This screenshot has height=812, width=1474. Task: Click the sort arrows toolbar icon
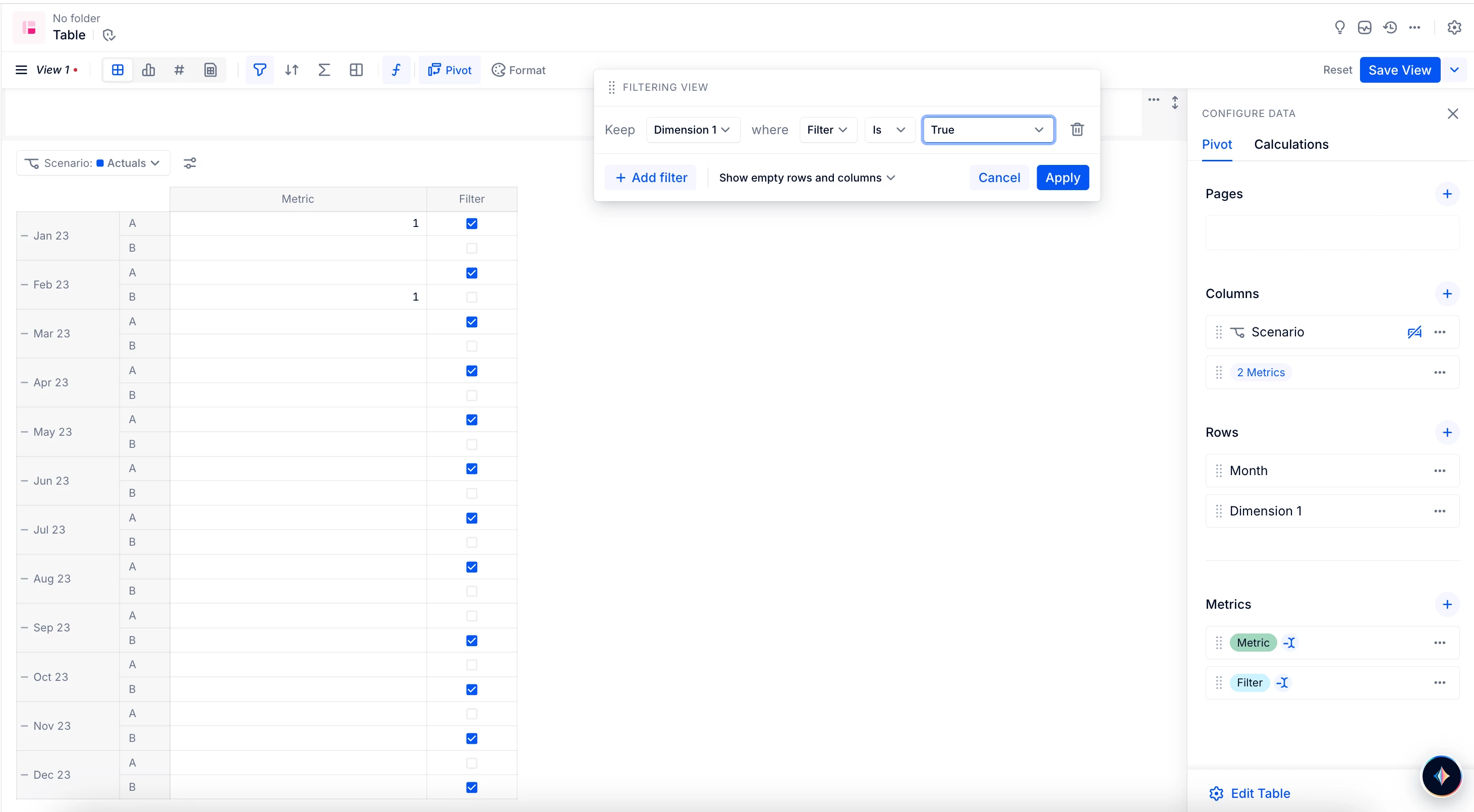(292, 70)
